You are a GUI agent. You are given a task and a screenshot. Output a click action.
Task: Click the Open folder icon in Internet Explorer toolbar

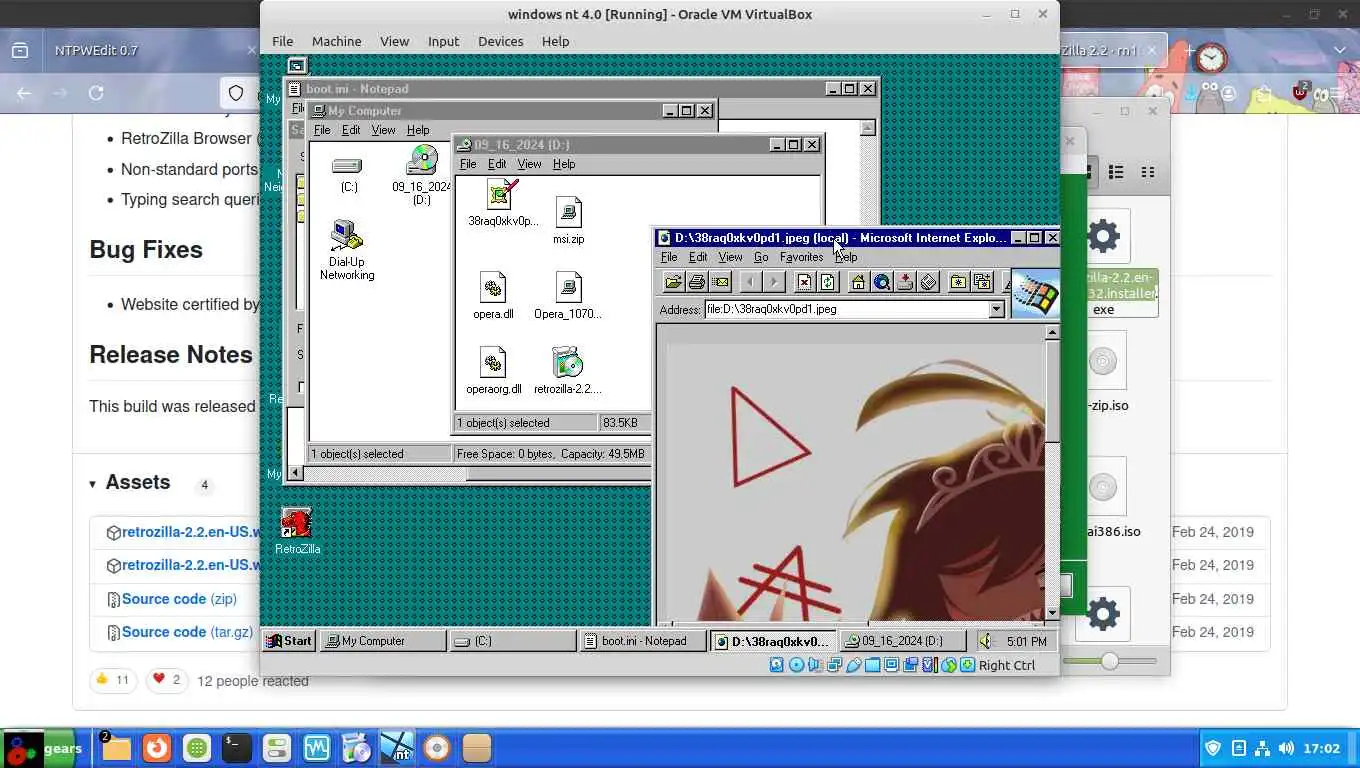coord(673,283)
